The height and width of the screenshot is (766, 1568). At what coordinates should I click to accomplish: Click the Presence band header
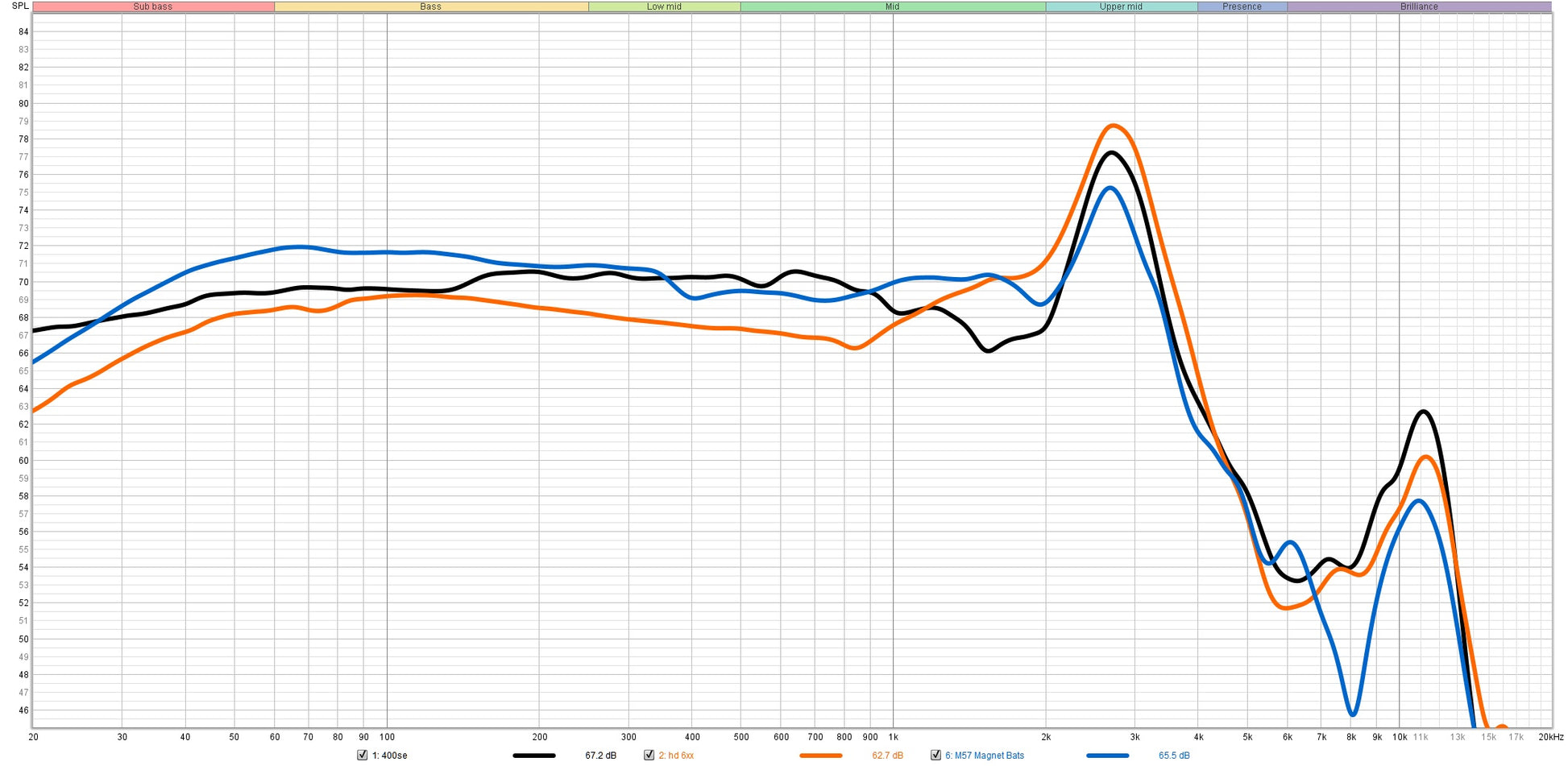pyautogui.click(x=1242, y=6)
